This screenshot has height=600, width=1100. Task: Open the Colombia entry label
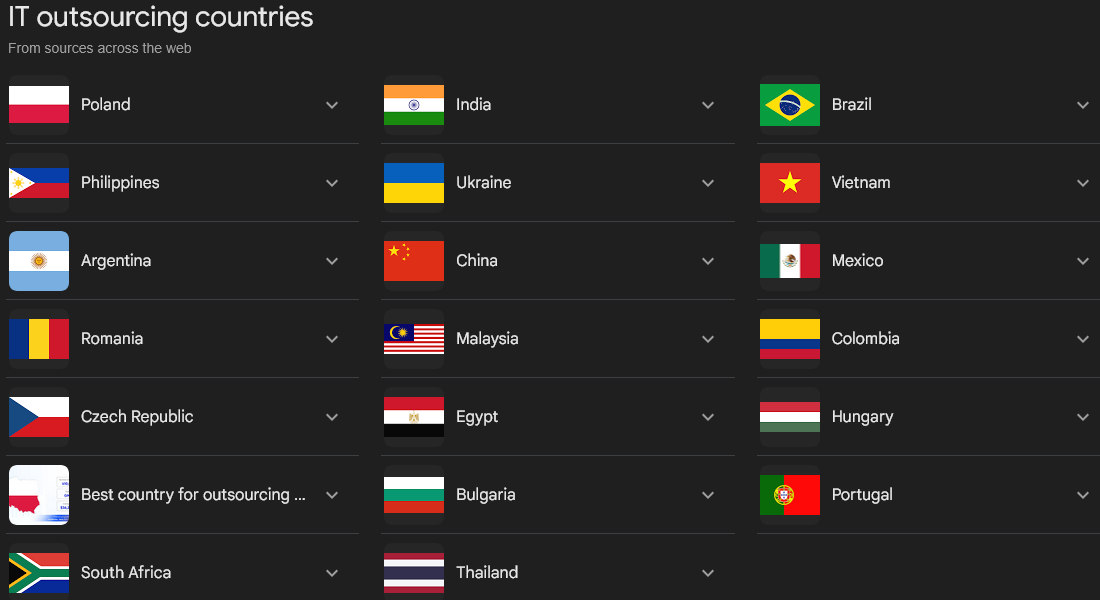tap(865, 338)
